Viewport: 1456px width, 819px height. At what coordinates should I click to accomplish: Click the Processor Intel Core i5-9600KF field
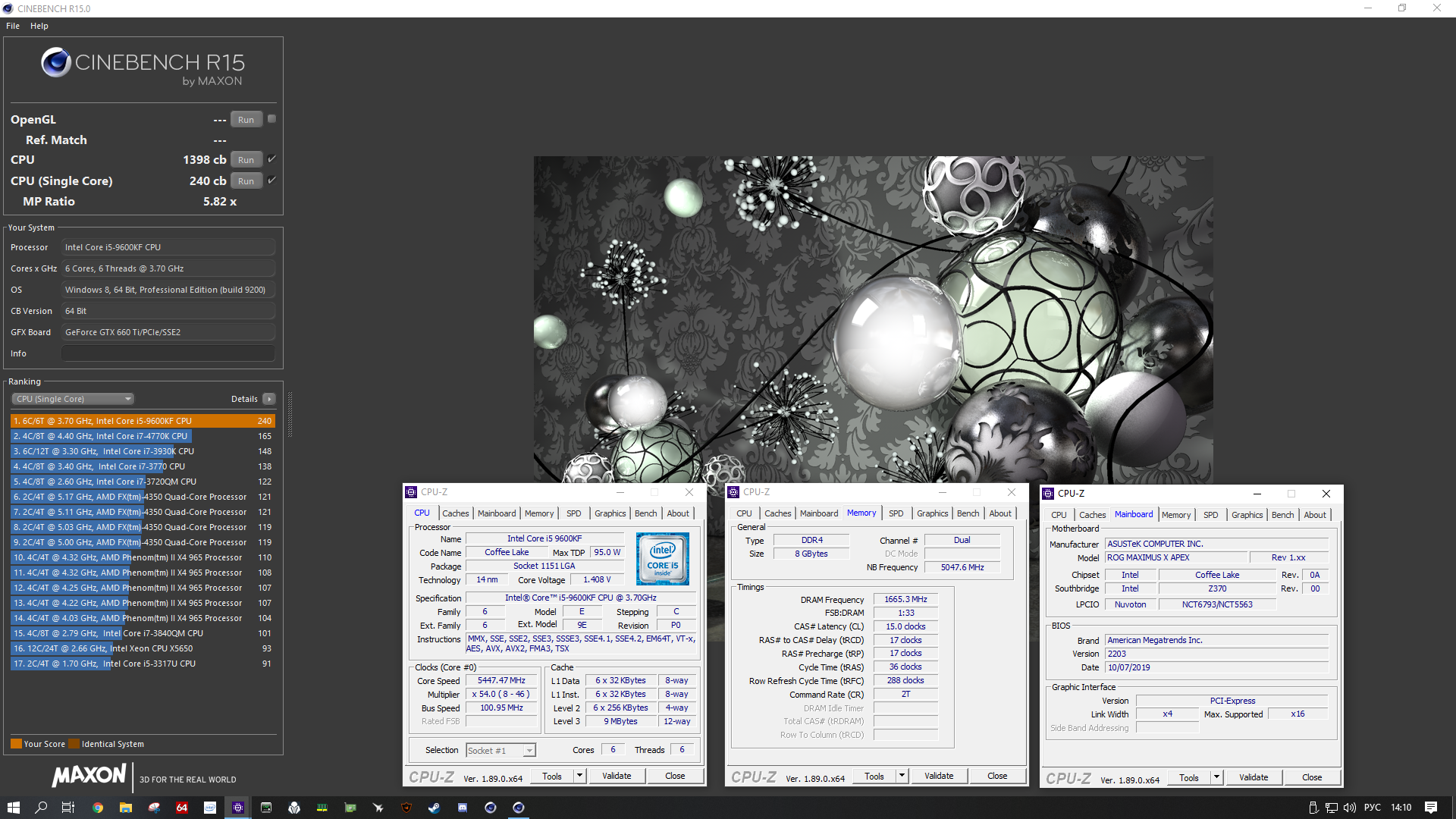(x=168, y=247)
